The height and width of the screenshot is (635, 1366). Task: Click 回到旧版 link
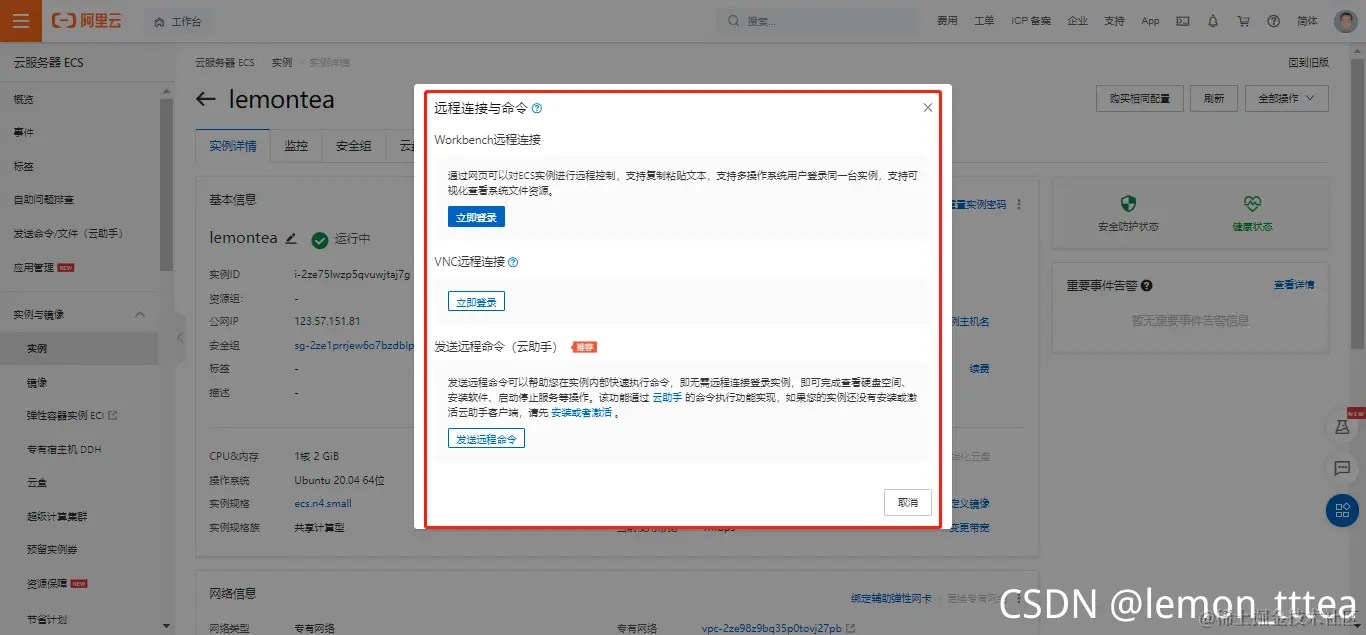(x=1309, y=62)
